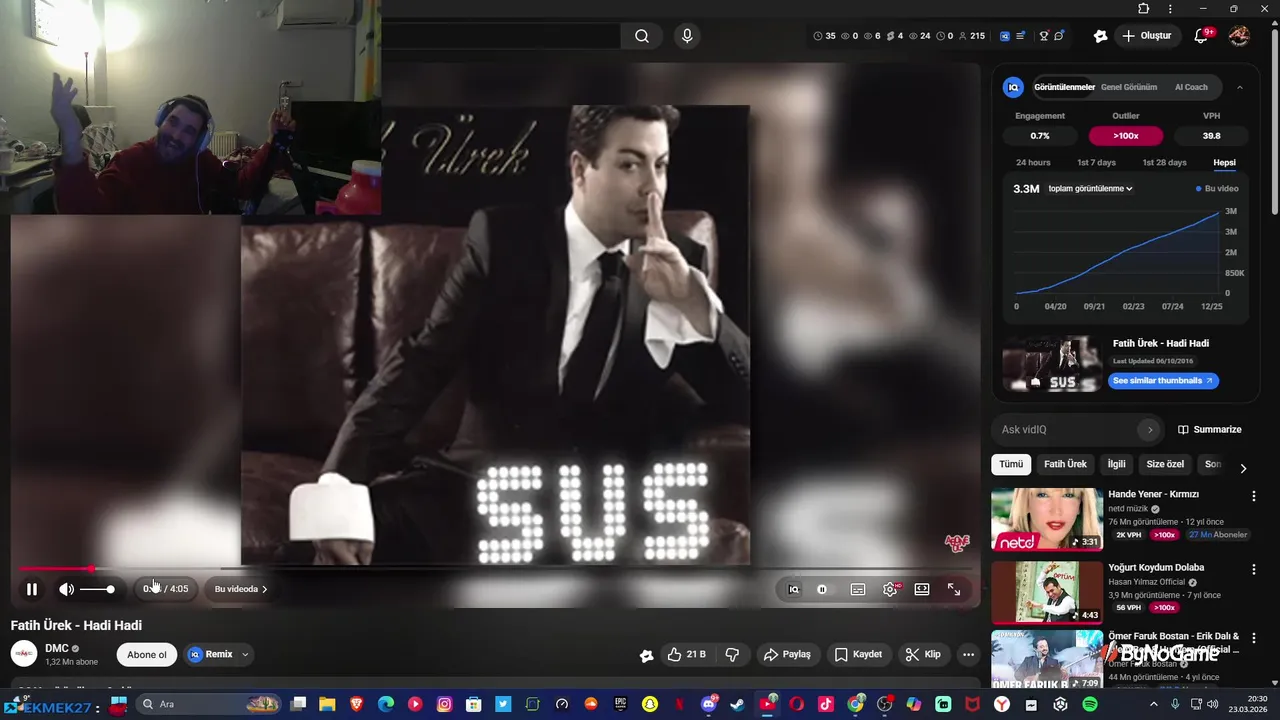Open options menu for Hande Yener video

coord(1254,495)
